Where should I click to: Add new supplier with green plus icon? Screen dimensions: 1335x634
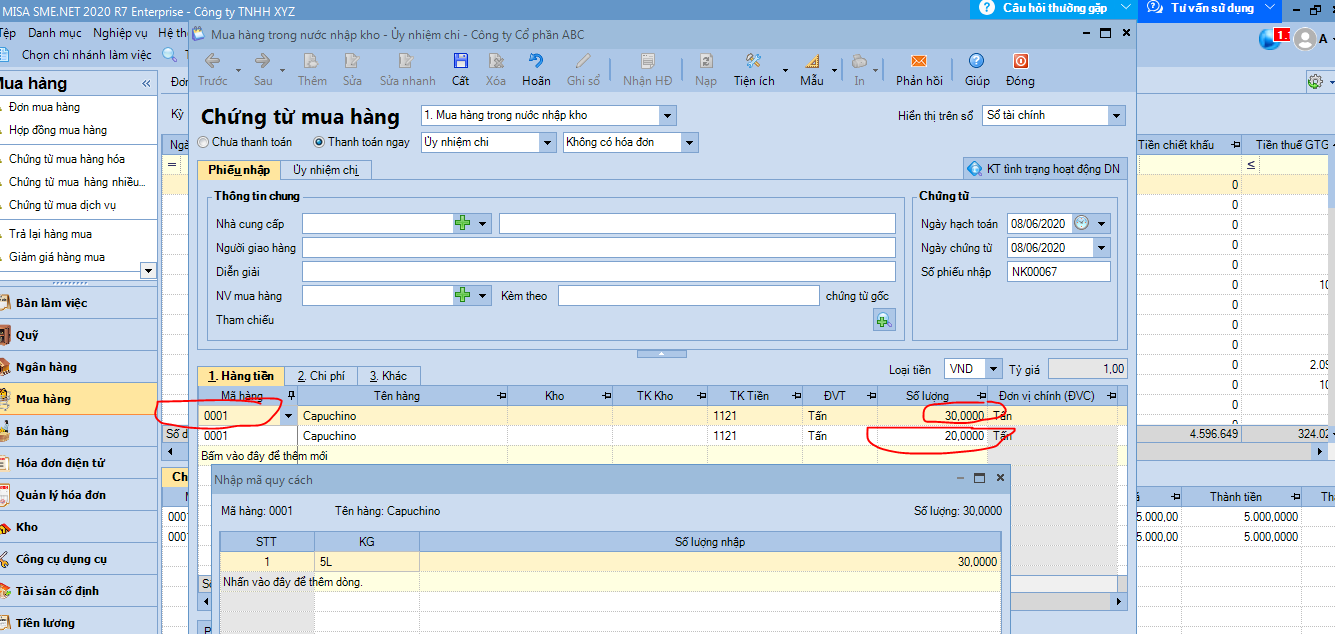coord(462,223)
